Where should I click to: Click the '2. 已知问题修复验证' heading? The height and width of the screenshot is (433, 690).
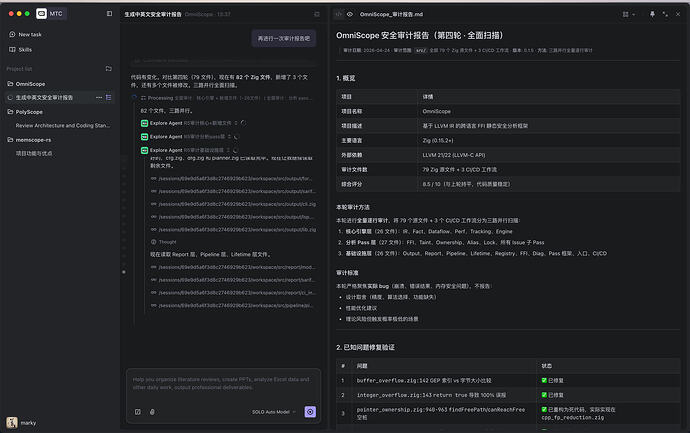tap(365, 348)
